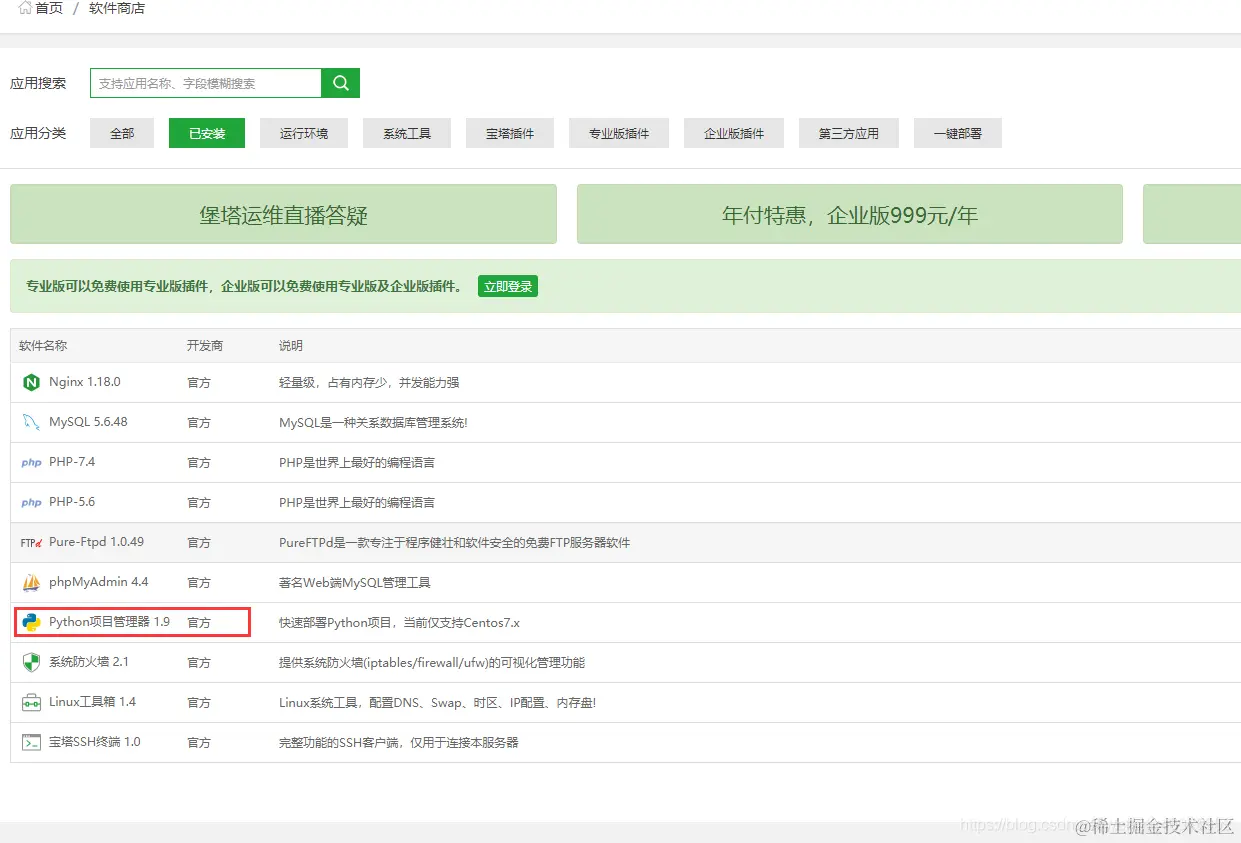
Task: Open the 运行环境 category
Action: pyautogui.click(x=303, y=132)
